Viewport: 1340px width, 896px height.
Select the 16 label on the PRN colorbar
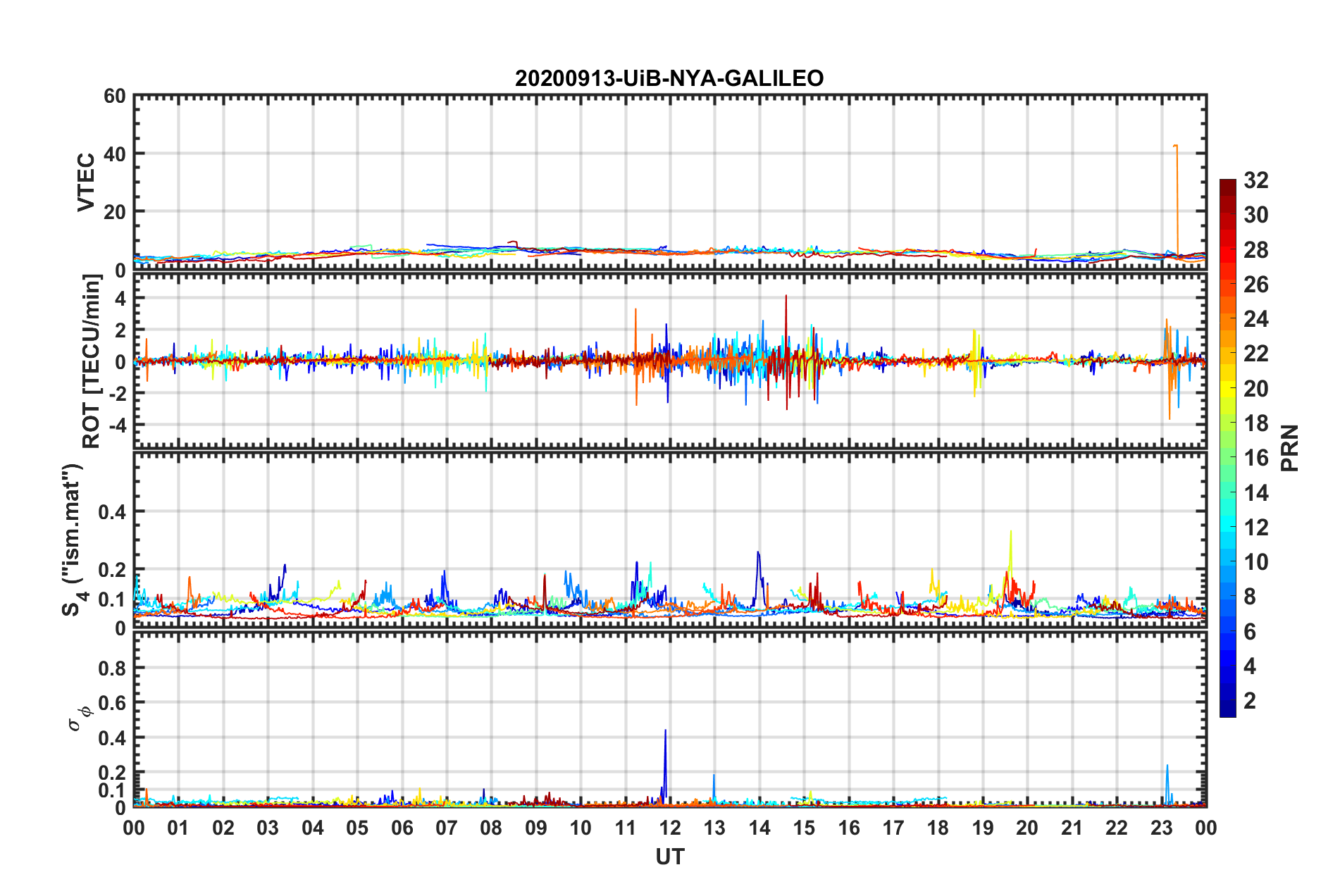1256,458
